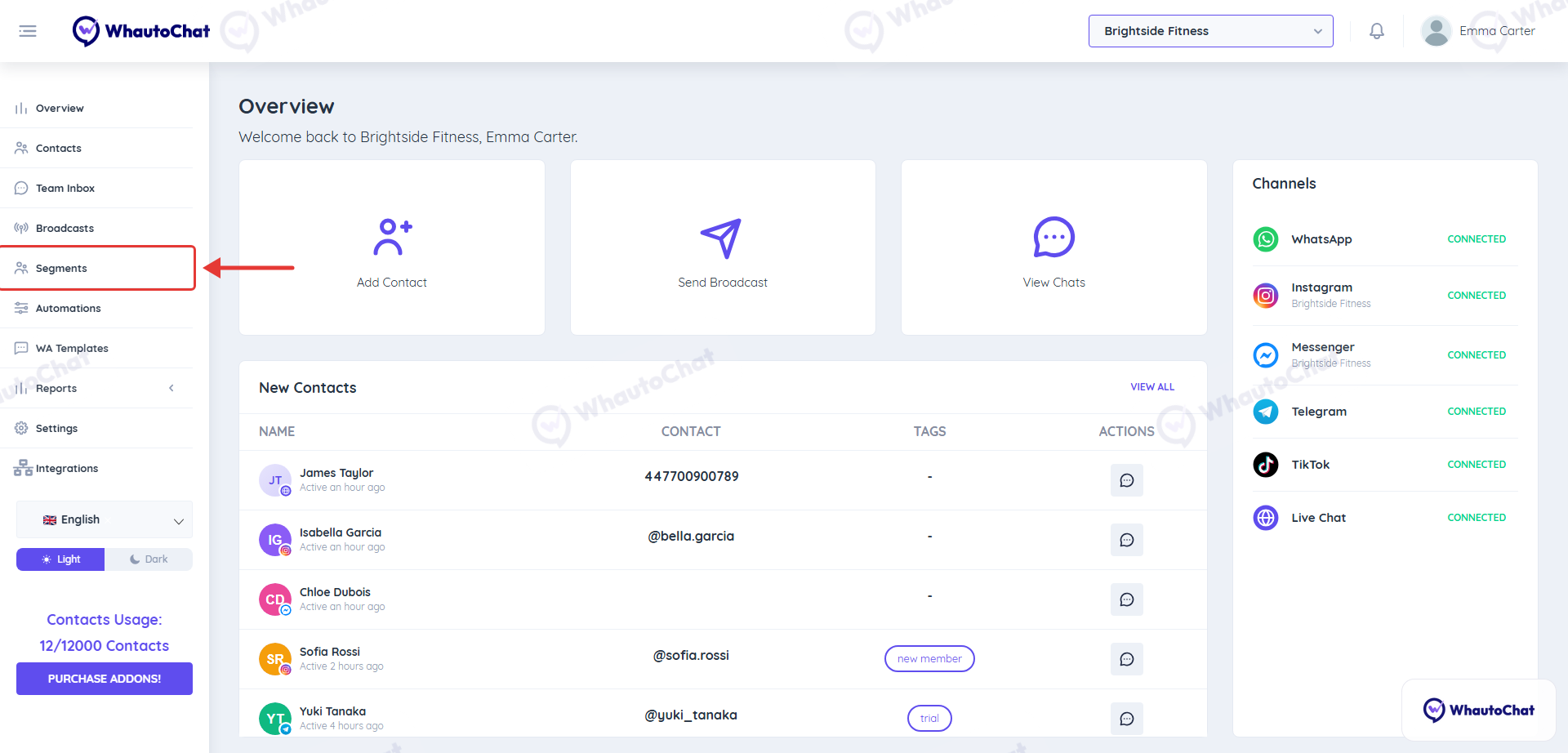Go to Overview in sidebar
The width and height of the screenshot is (1568, 753).
[x=96, y=108]
